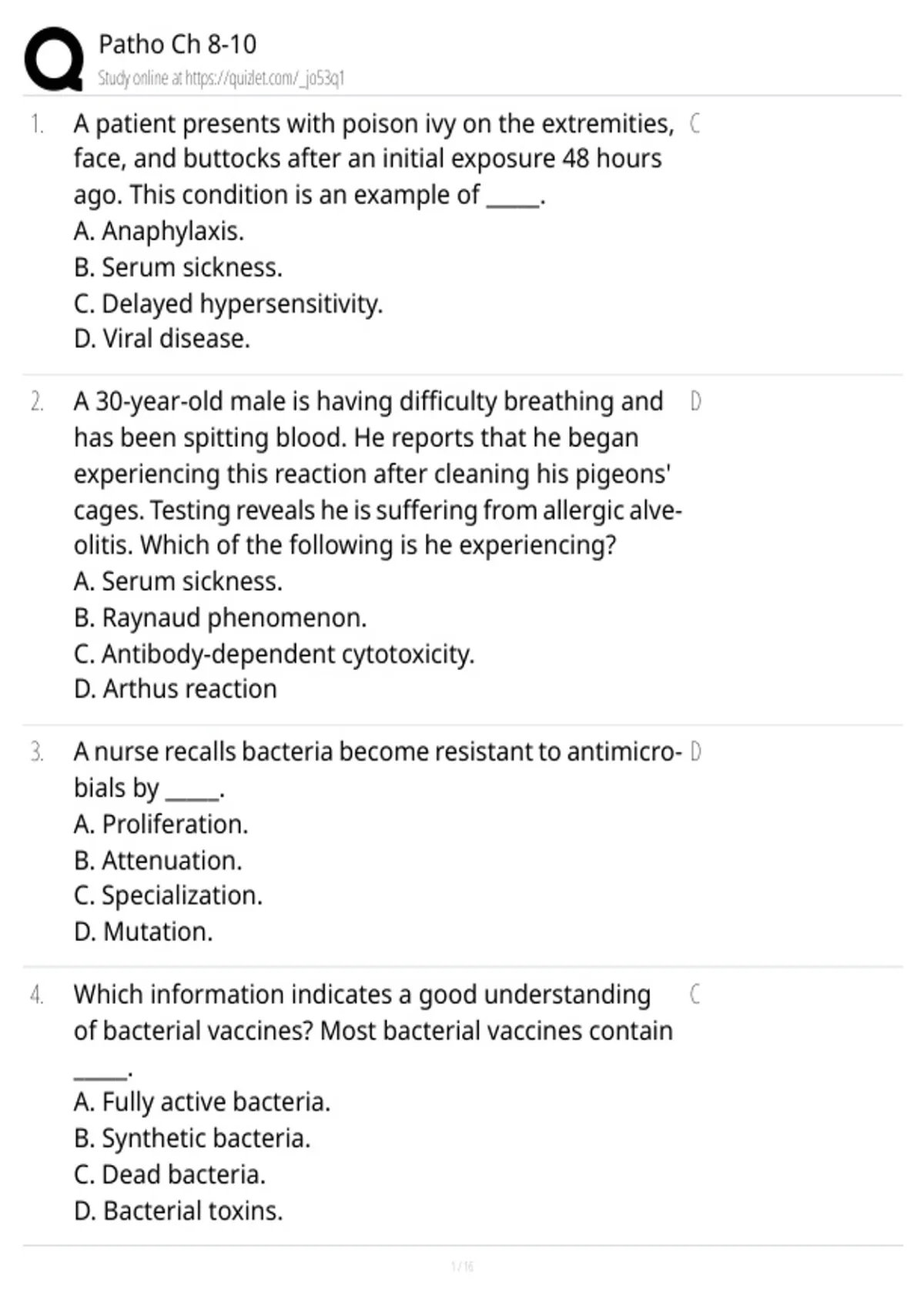Click the page number '1 / 16' footer

tap(462, 1266)
